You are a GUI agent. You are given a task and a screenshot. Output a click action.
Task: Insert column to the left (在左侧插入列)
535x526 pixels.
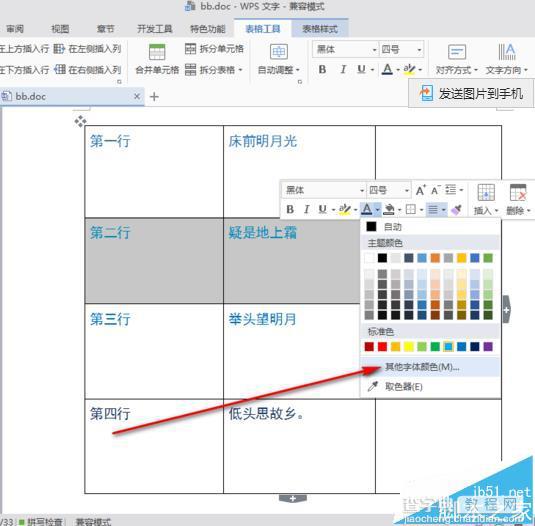[x=87, y=49]
